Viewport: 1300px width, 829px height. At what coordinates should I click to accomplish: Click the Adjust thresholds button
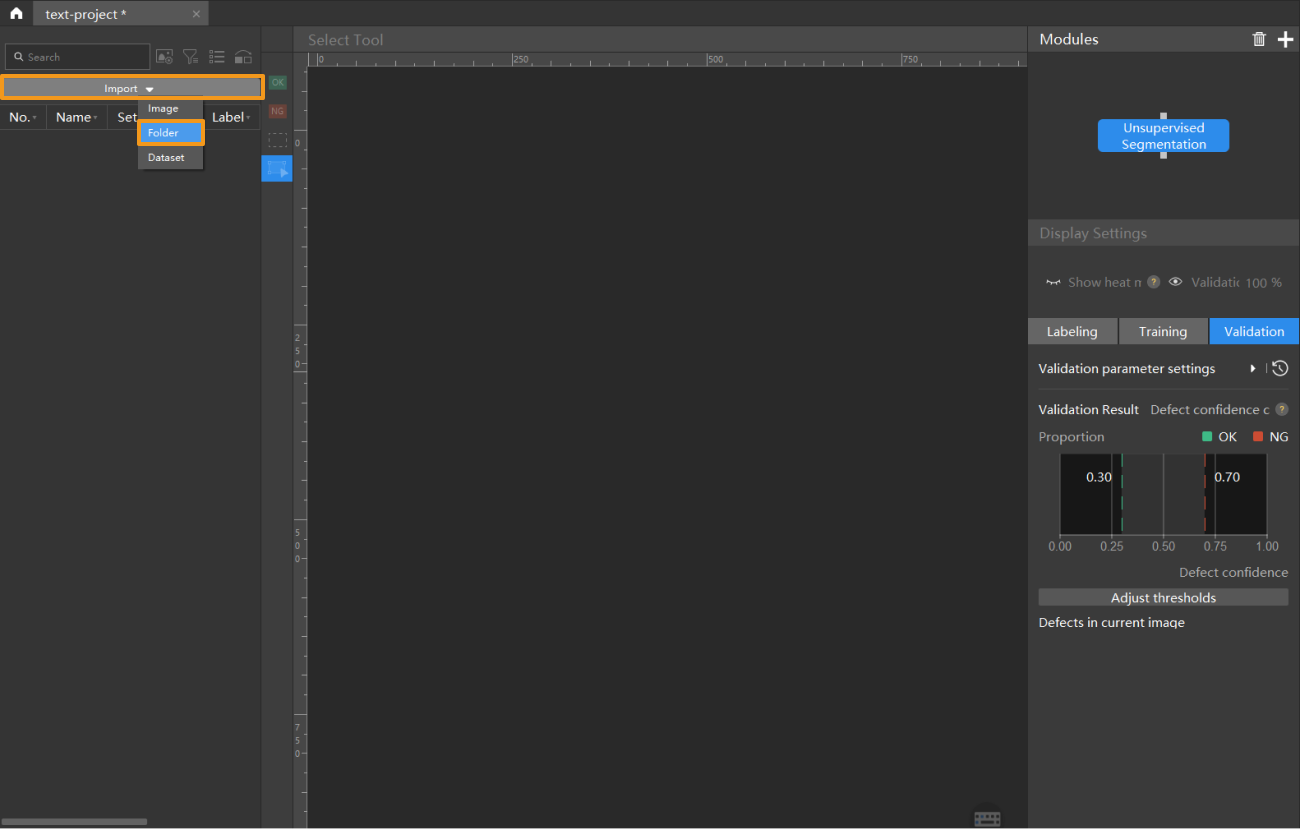pos(1163,597)
